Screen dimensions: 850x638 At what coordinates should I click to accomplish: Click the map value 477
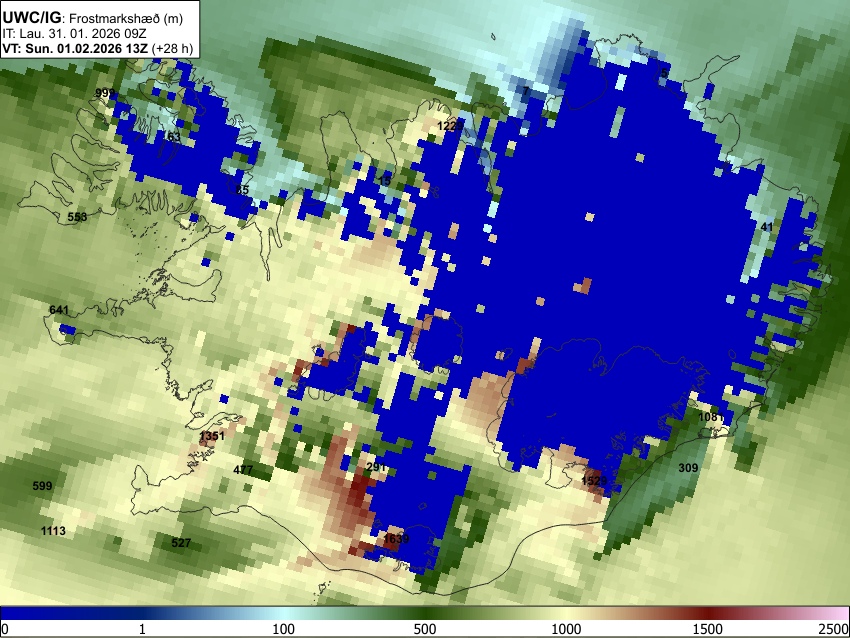243,469
